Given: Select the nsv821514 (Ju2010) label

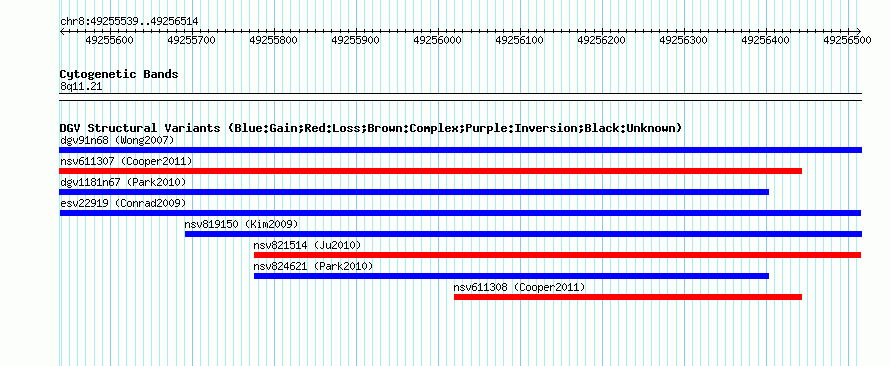Looking at the screenshot, I should pos(307,245).
